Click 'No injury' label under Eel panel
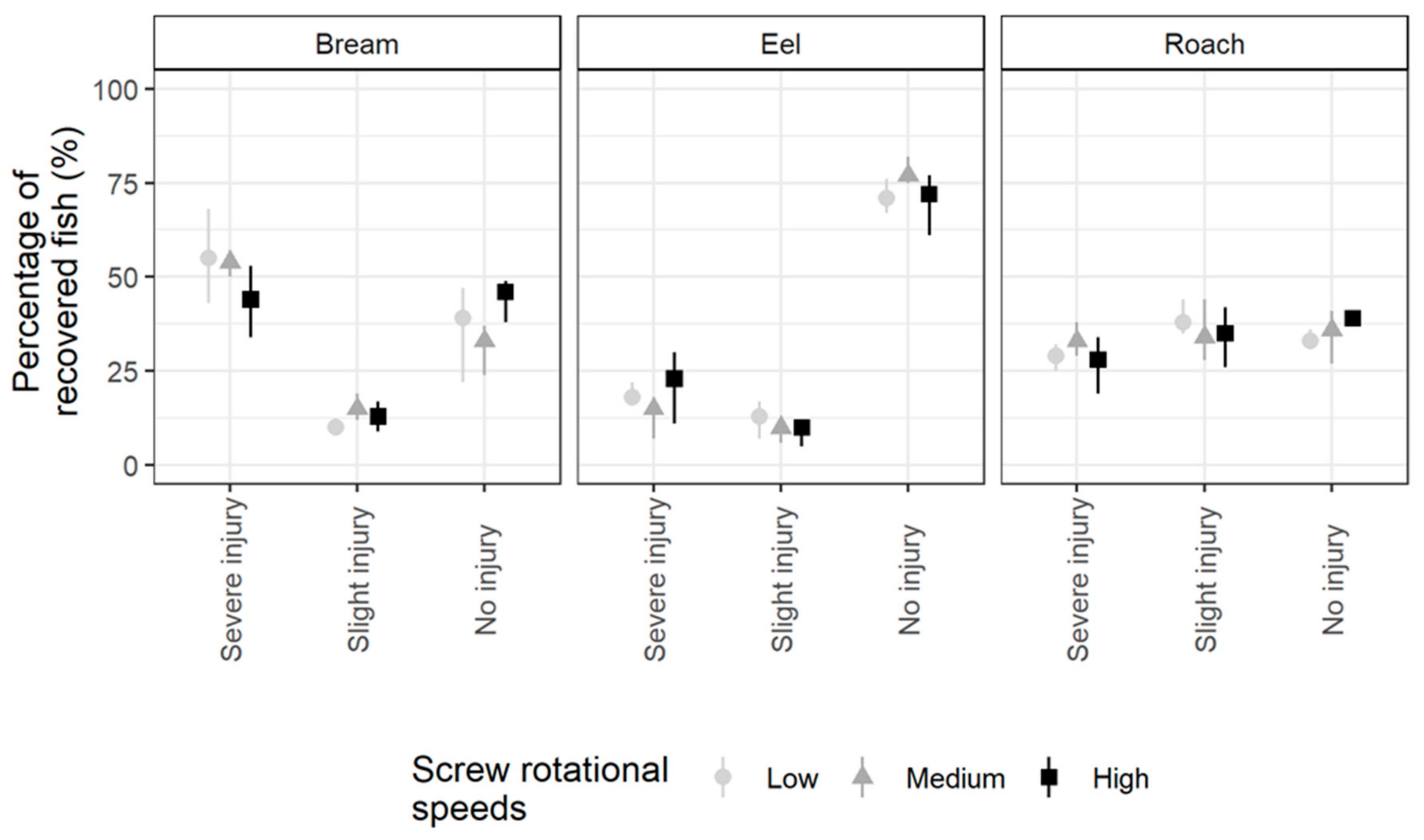This screenshot has width=1424, height=840. (910, 580)
